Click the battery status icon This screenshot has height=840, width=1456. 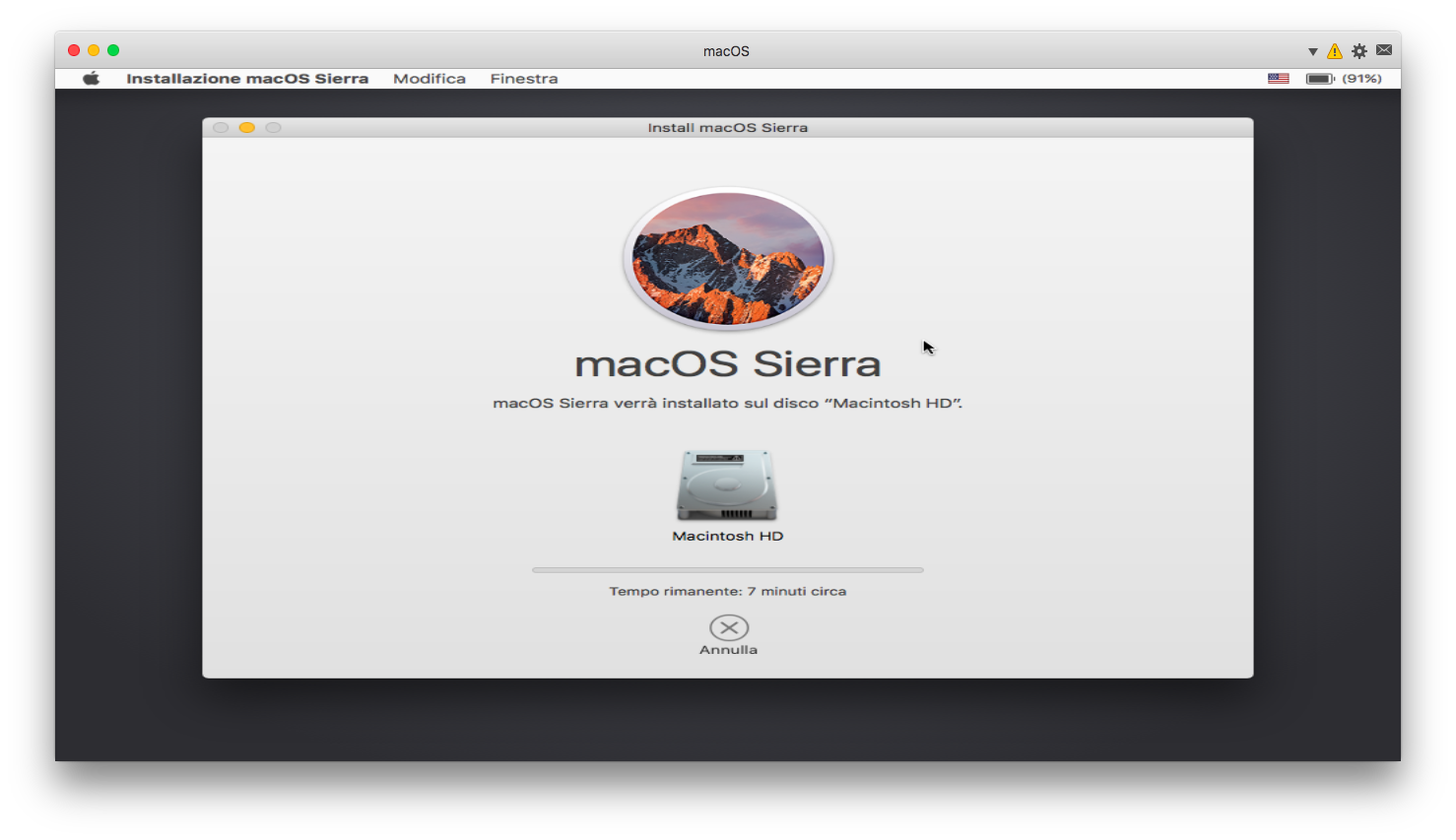pyautogui.click(x=1320, y=79)
